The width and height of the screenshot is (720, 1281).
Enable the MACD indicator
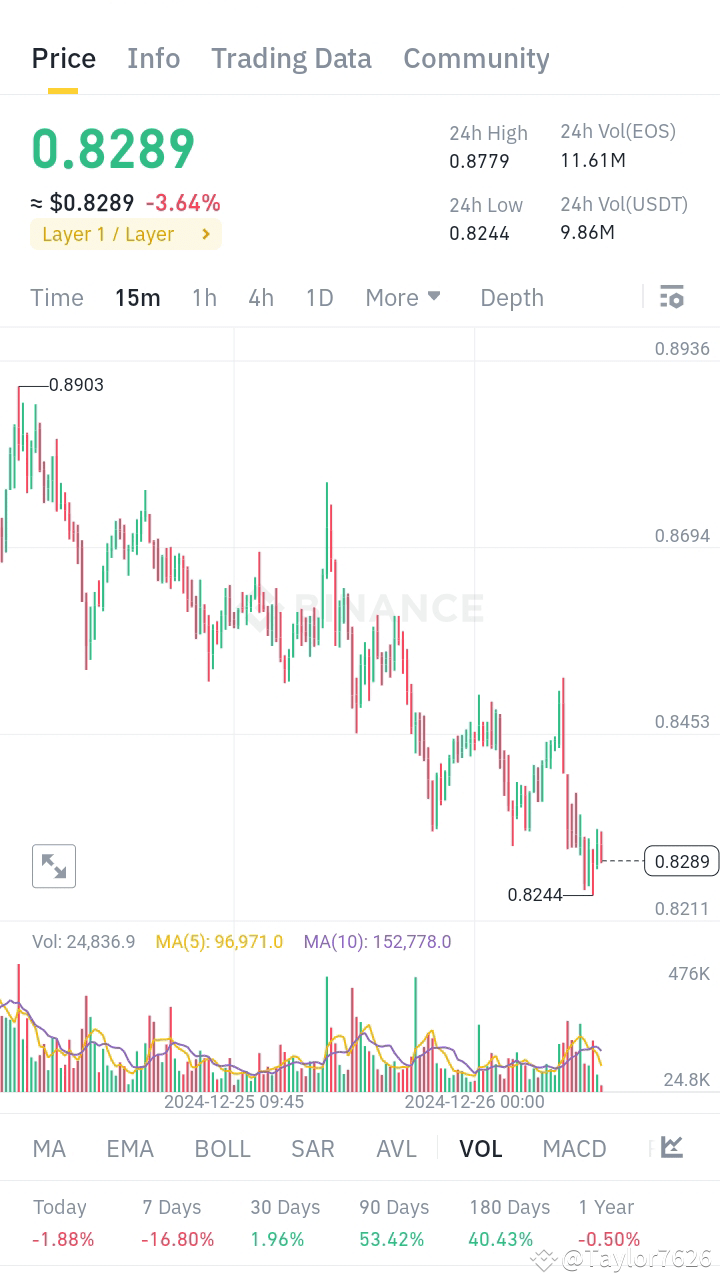[574, 1148]
